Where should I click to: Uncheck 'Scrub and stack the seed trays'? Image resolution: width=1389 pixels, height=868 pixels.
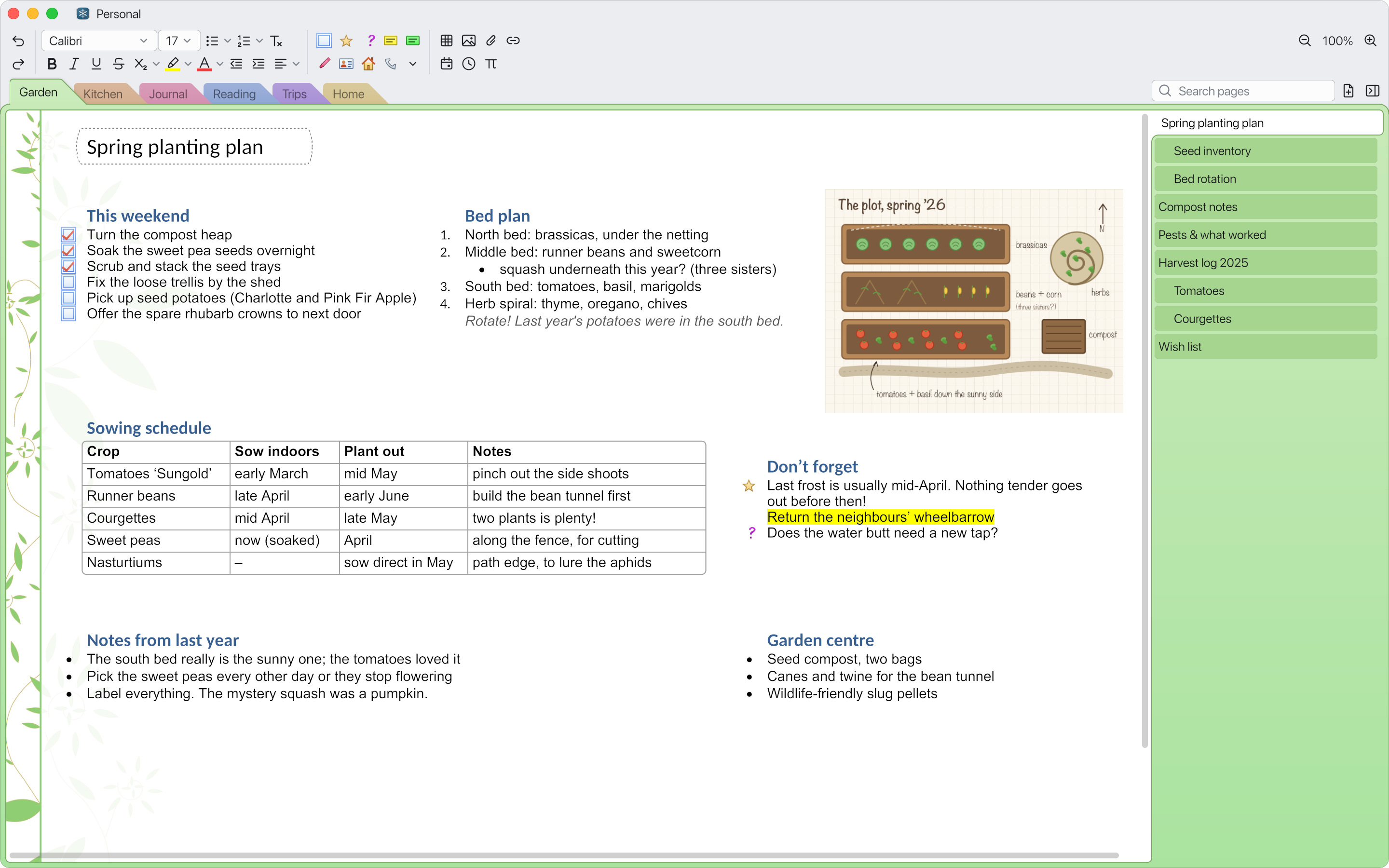coord(68,266)
